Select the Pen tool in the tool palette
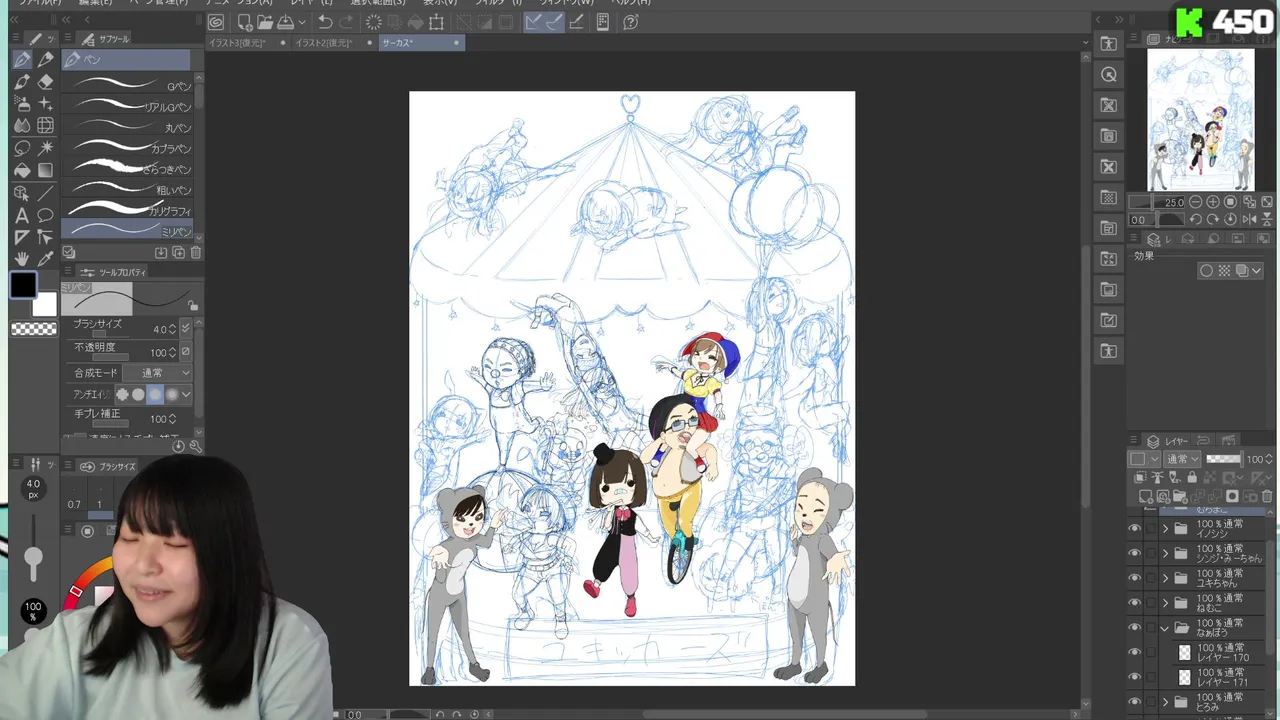1280x720 pixels. 22,60
